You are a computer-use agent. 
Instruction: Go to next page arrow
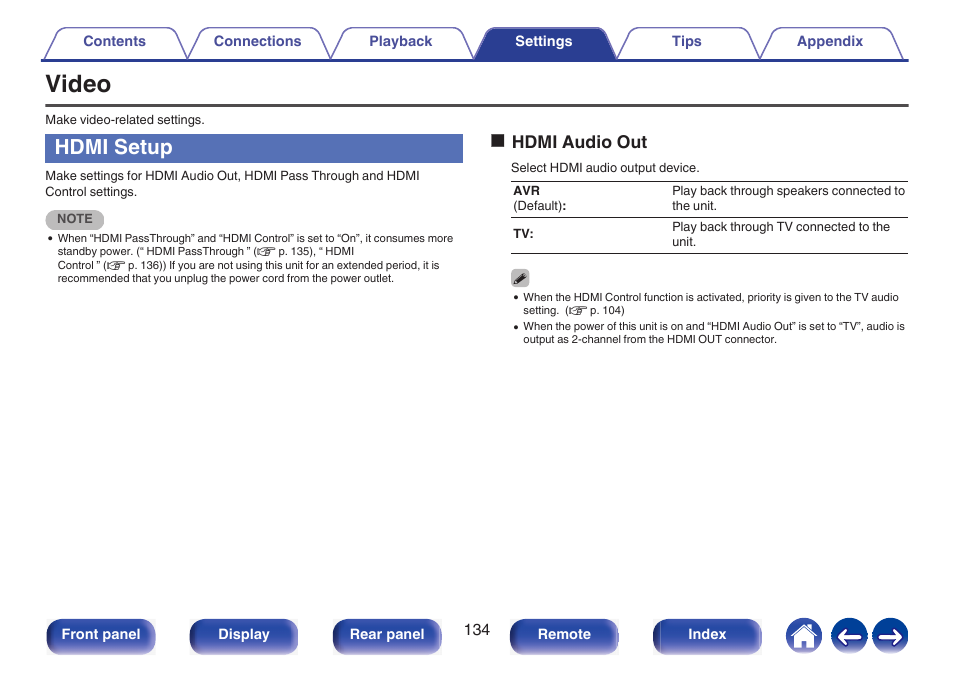890,636
